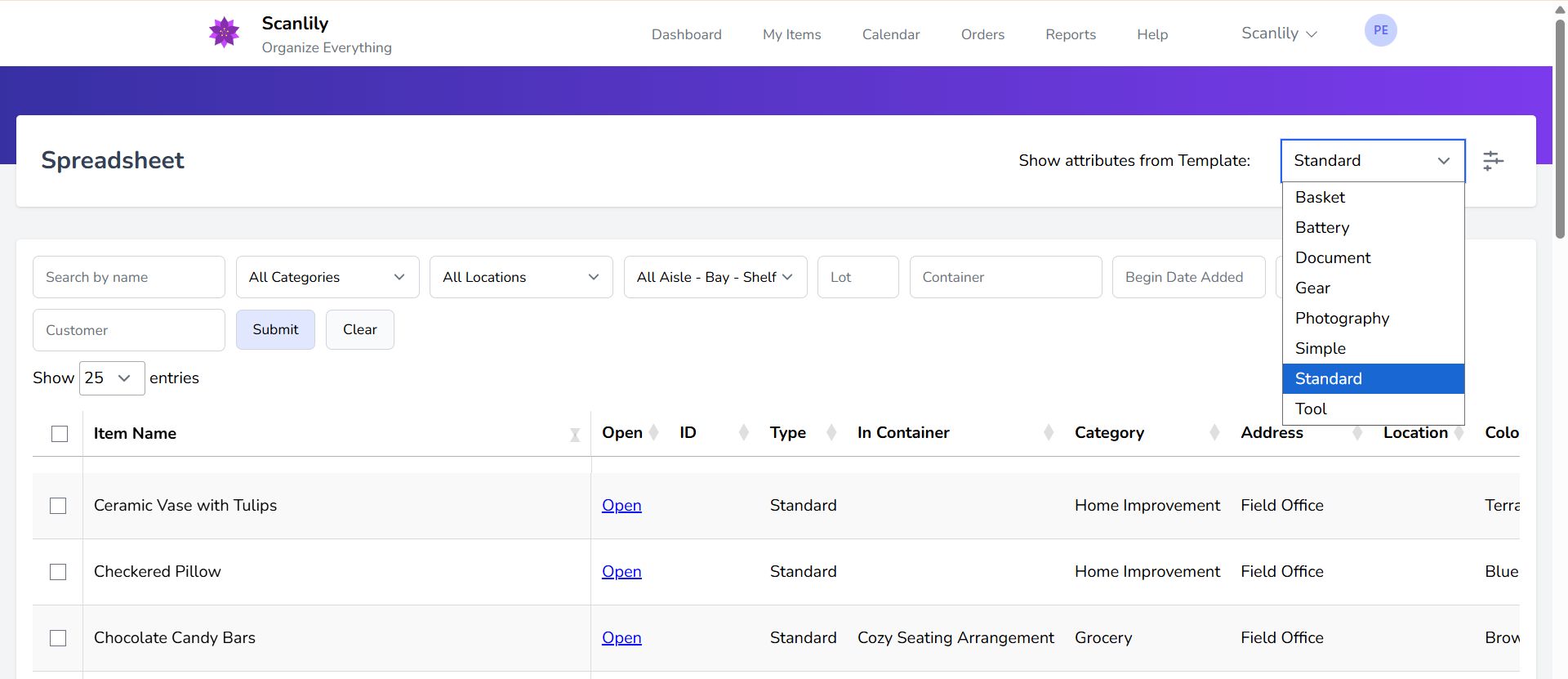Choose Basket from the template list
This screenshot has width=1568, height=679.
1374,198
